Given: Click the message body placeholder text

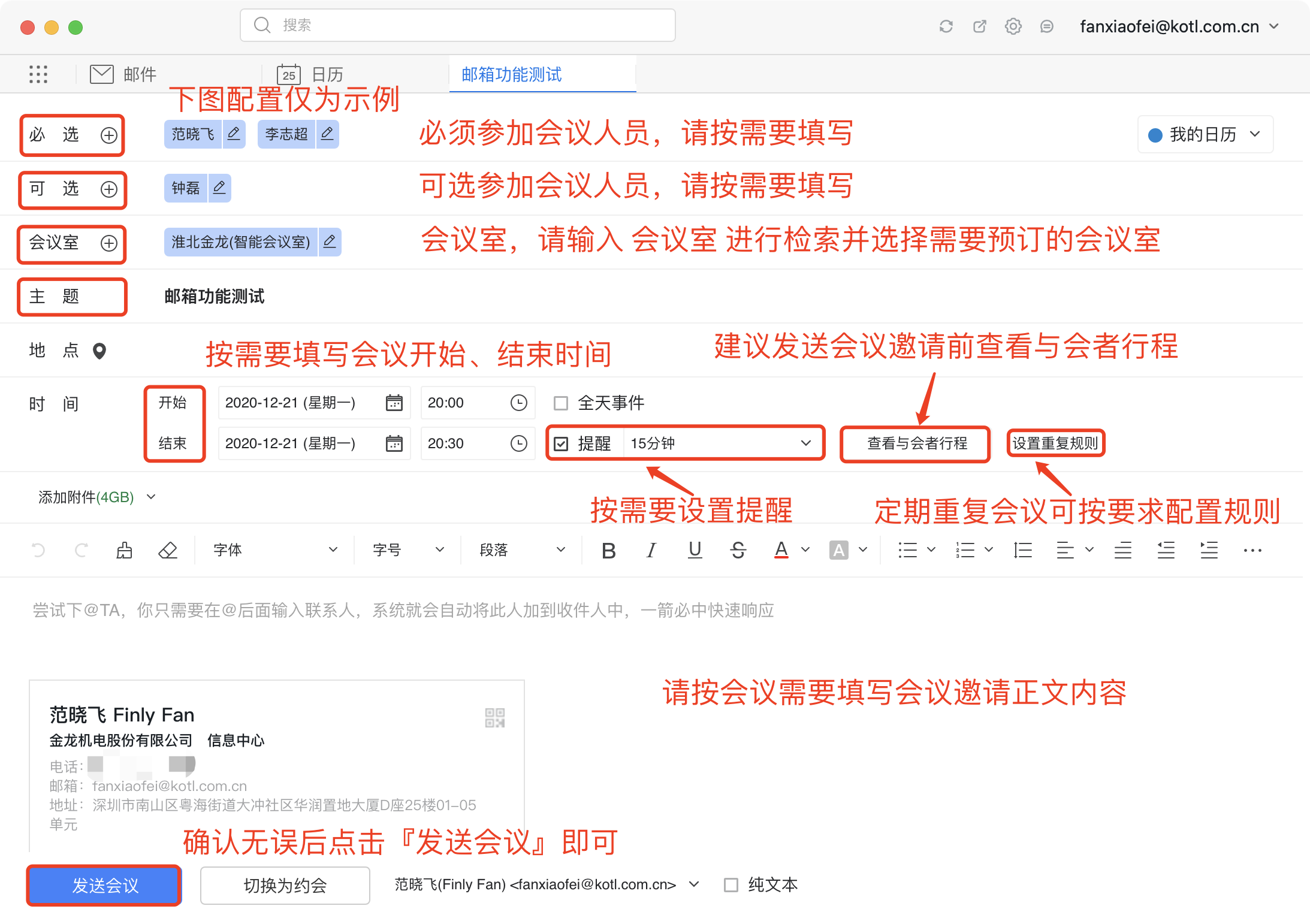Looking at the screenshot, I should coord(403,610).
